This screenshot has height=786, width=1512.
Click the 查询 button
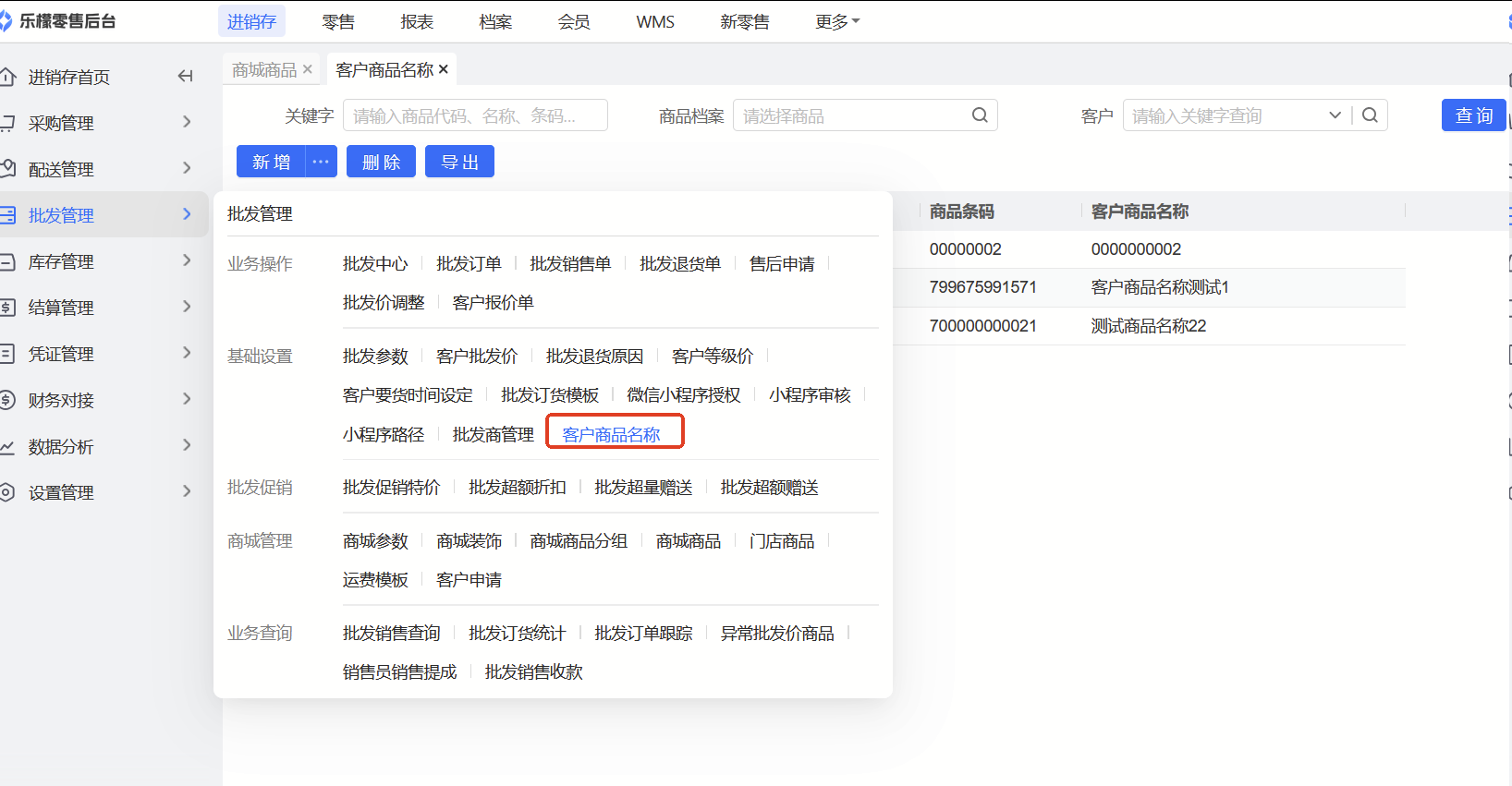click(x=1474, y=115)
